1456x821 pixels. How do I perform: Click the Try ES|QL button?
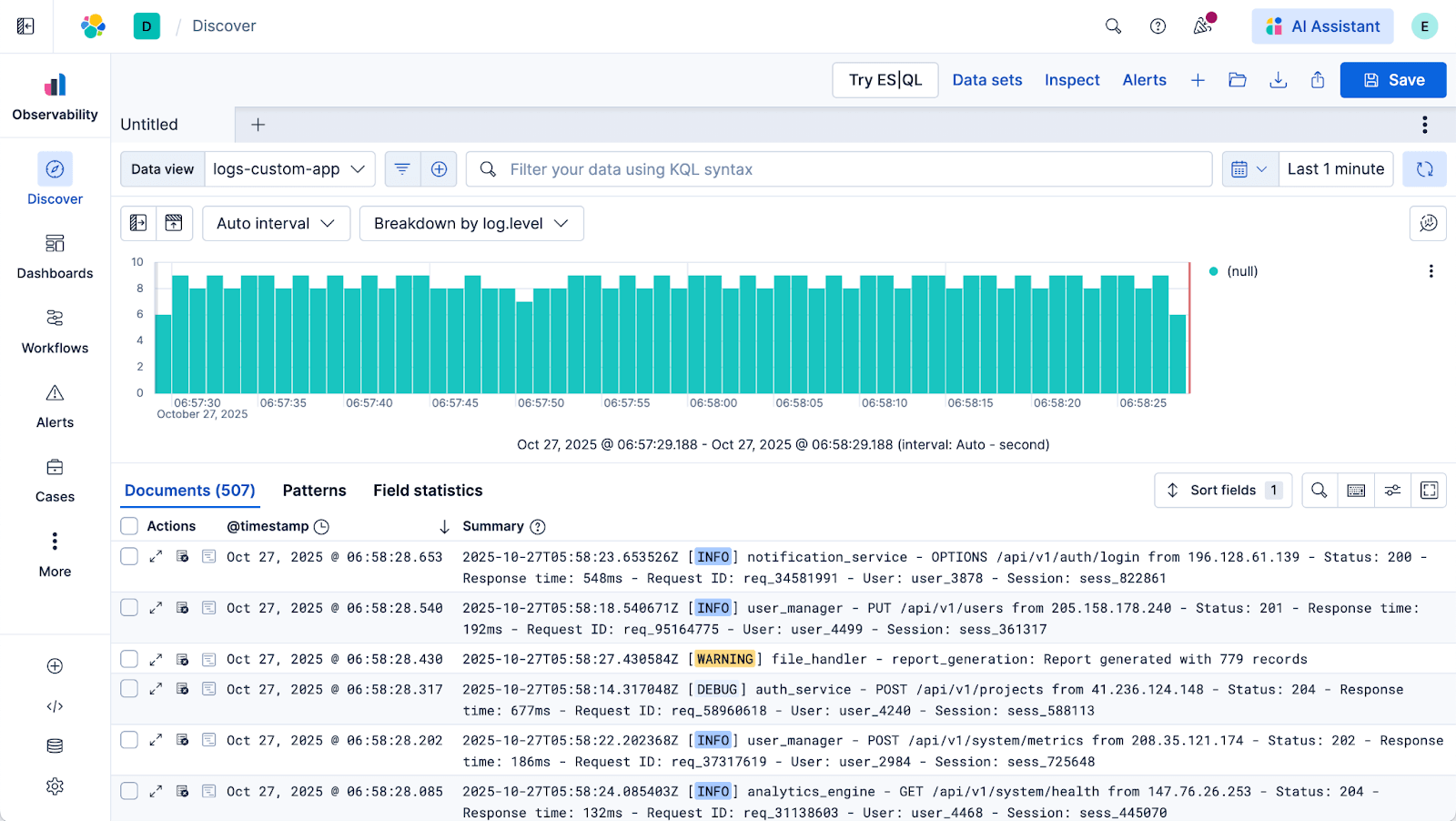tap(885, 80)
